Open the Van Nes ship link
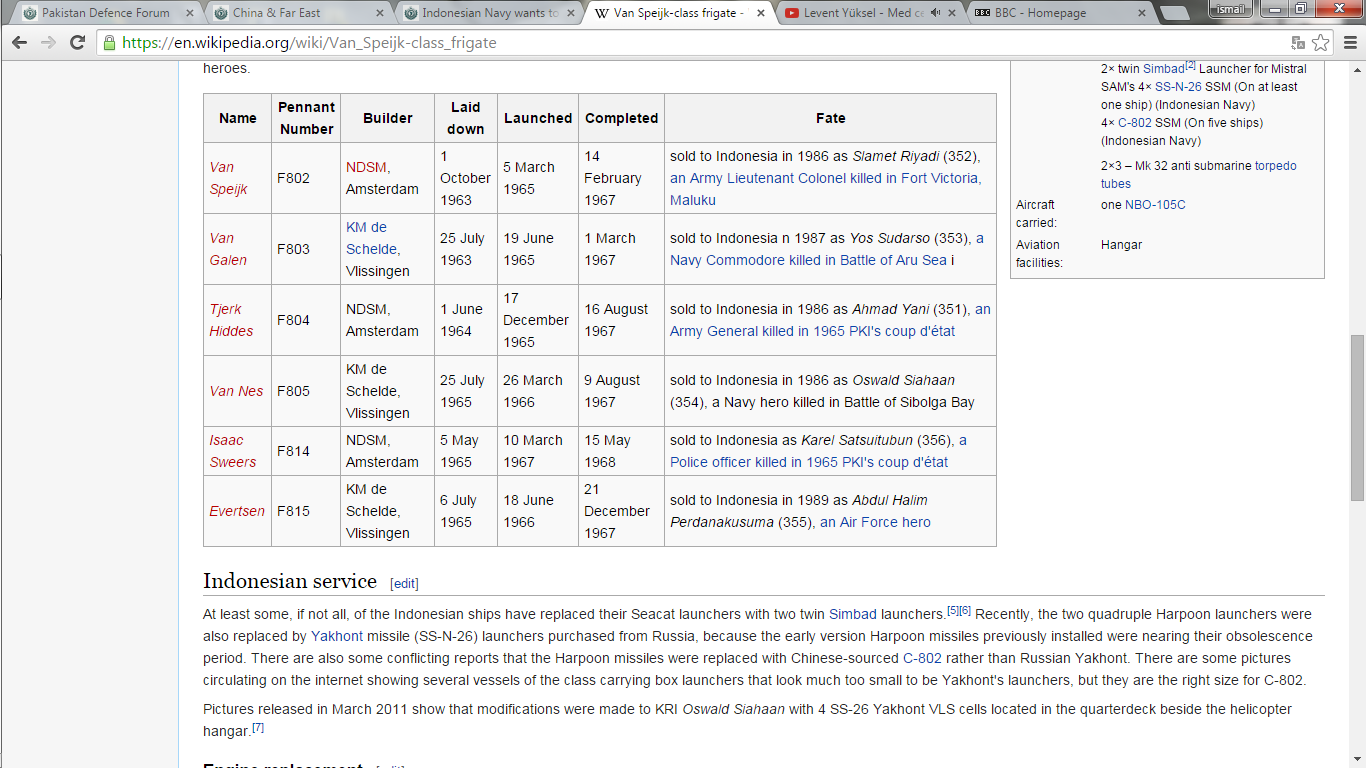 [x=236, y=391]
